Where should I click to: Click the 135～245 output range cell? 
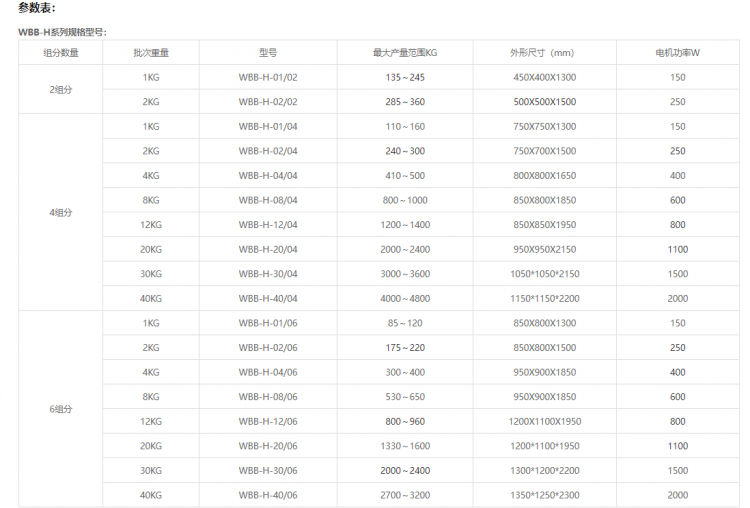click(404, 77)
